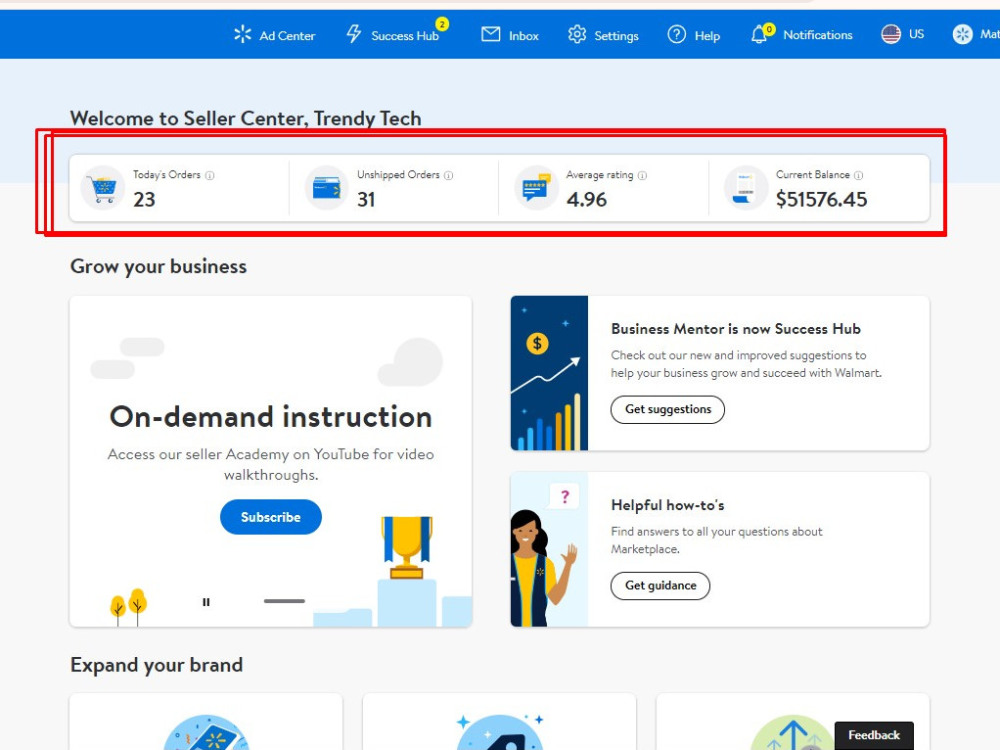1000x750 pixels.
Task: Click the Walmart spark account icon
Action: tap(962, 34)
